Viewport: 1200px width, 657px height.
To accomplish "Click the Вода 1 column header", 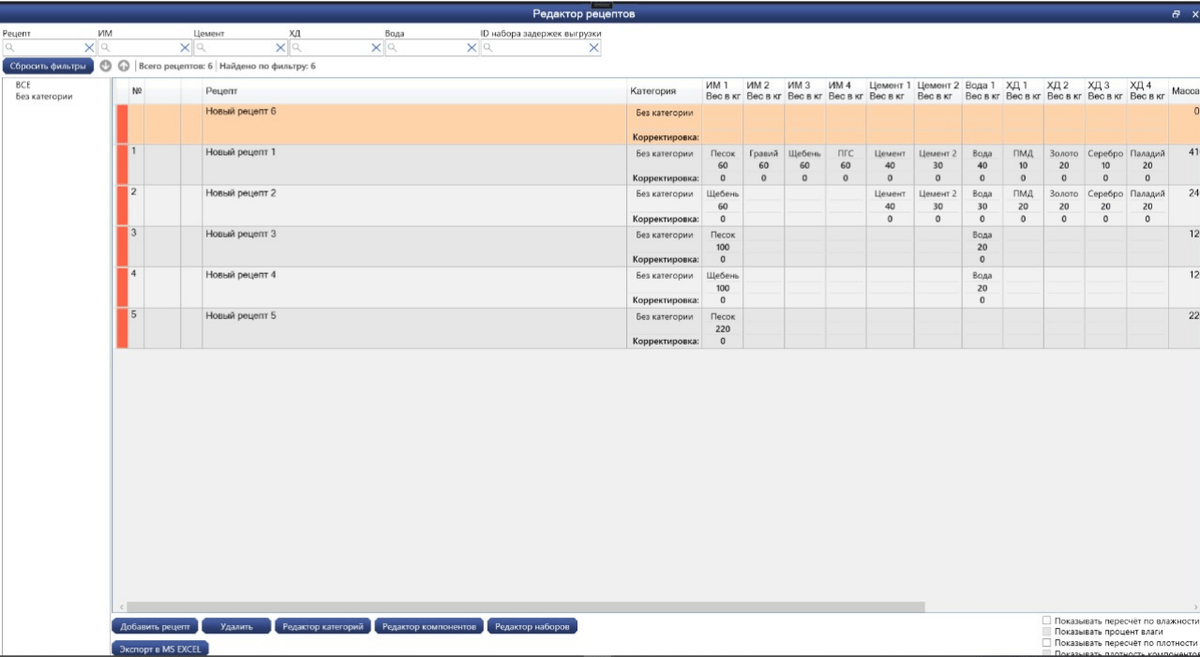I will [982, 91].
